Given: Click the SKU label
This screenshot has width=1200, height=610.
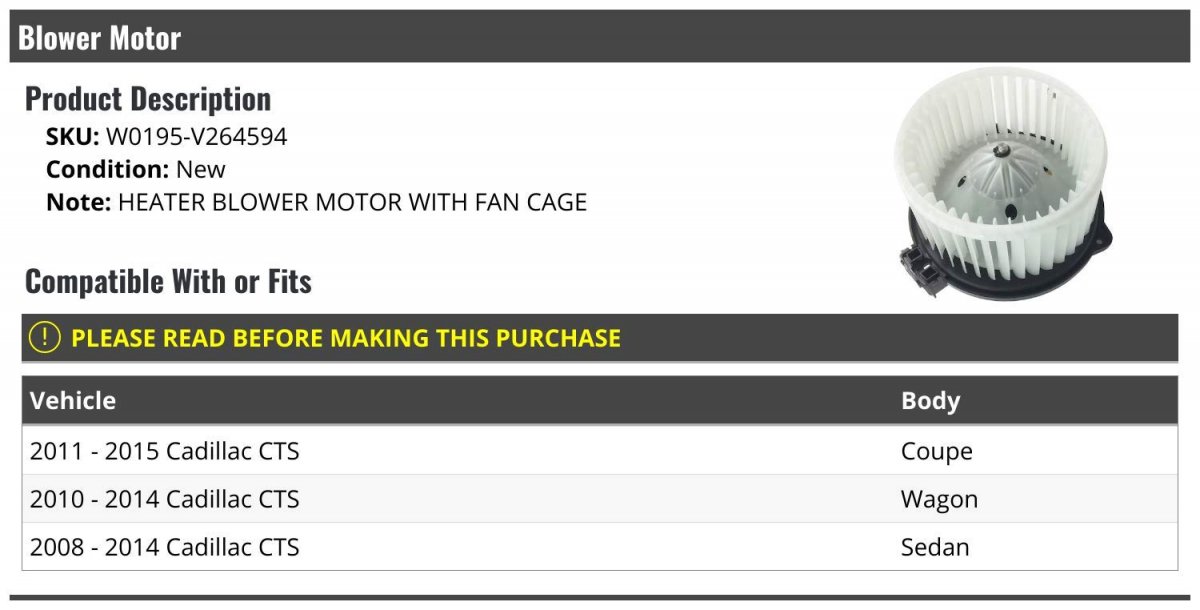Looking at the screenshot, I should [73, 137].
